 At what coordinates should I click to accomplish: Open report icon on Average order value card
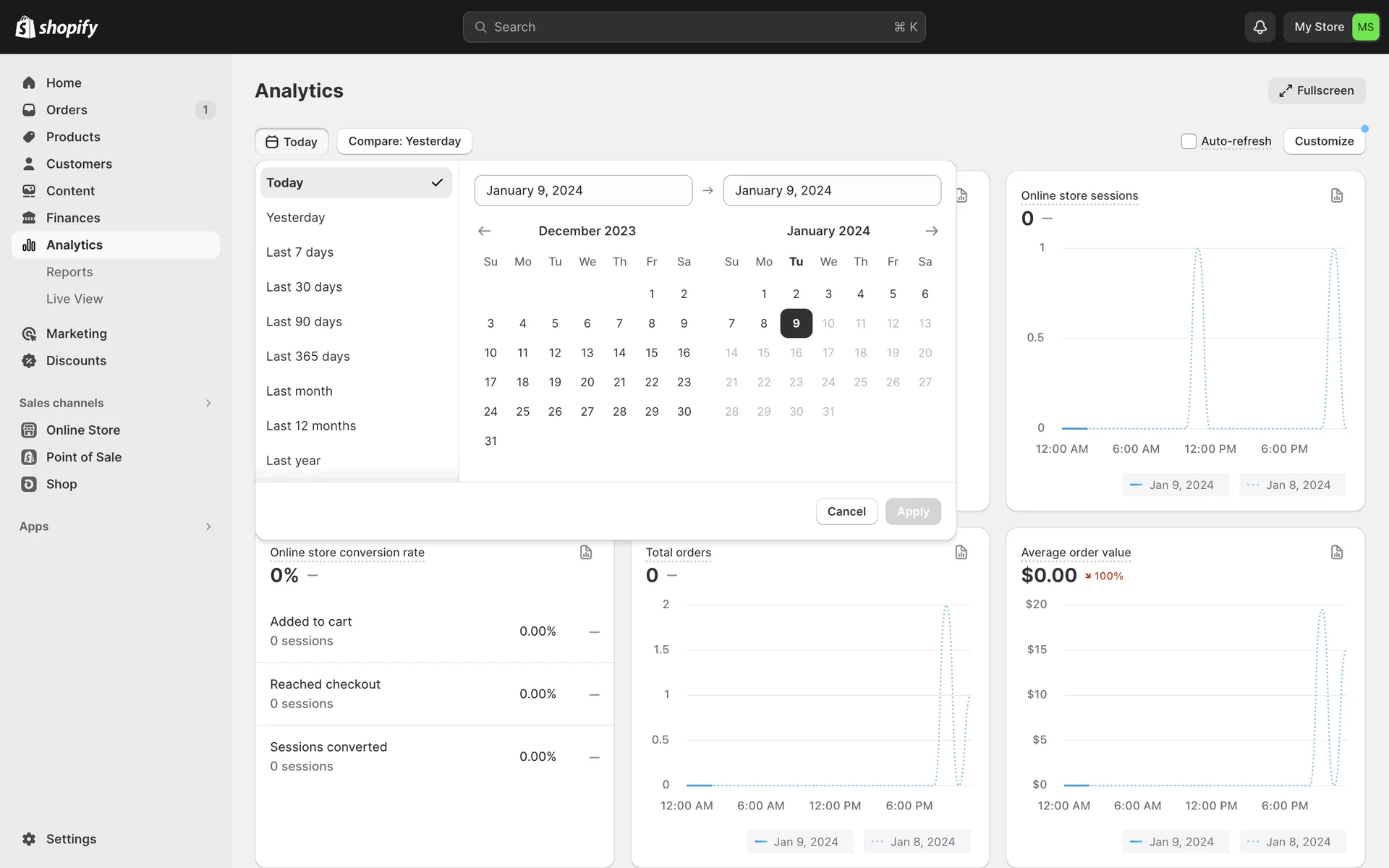click(x=1336, y=553)
